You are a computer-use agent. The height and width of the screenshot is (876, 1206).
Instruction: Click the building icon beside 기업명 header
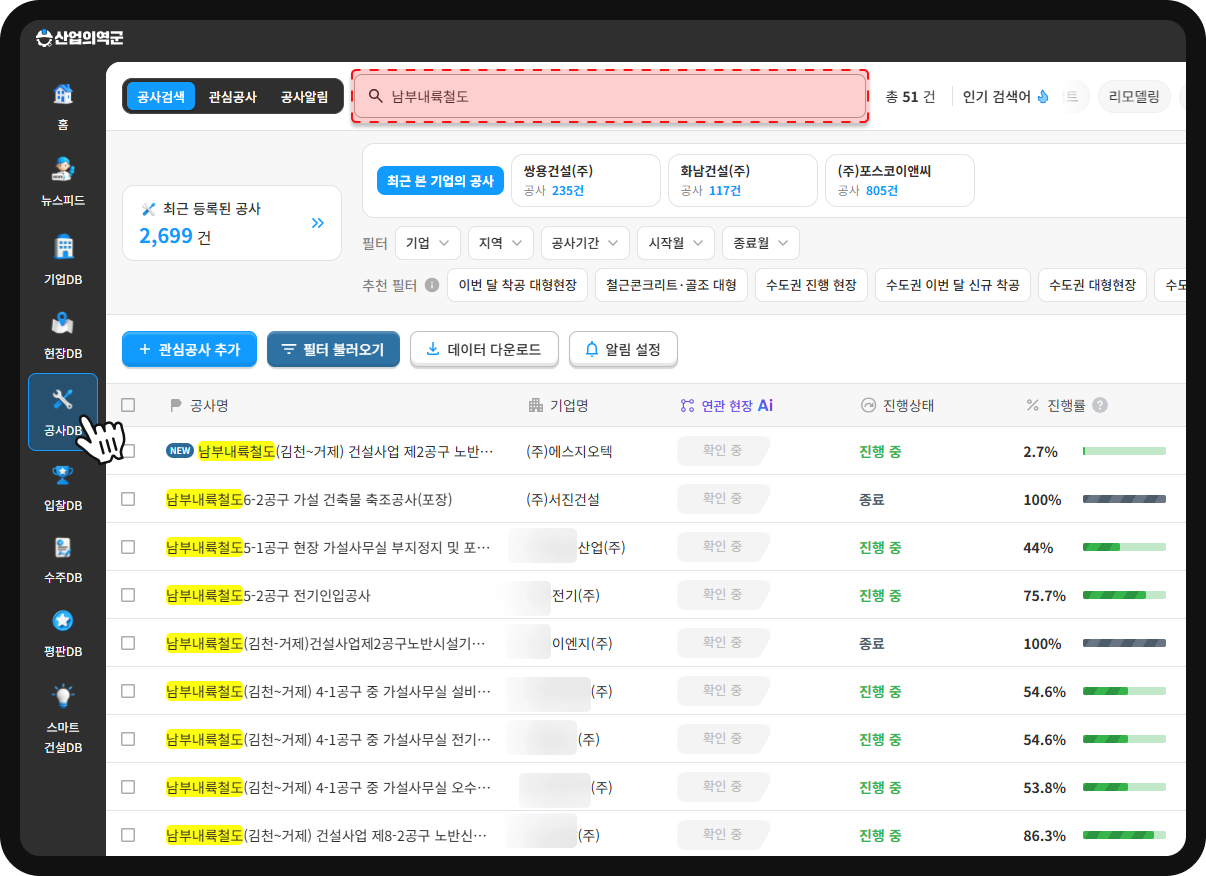pos(535,405)
